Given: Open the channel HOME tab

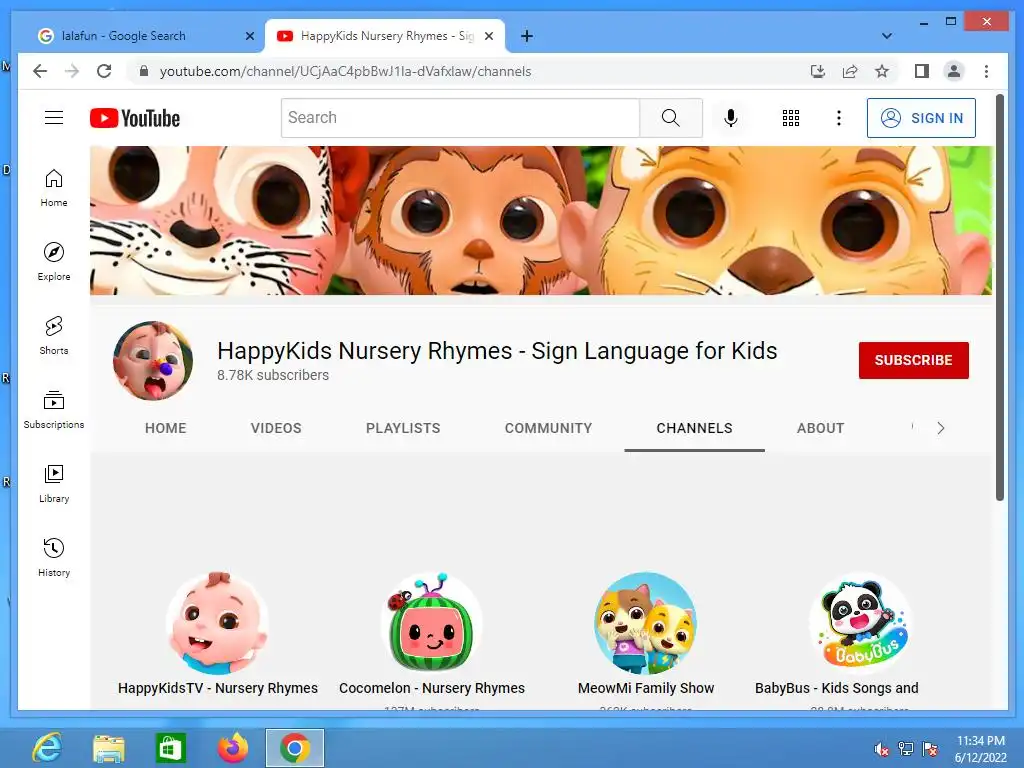Looking at the screenshot, I should [166, 428].
